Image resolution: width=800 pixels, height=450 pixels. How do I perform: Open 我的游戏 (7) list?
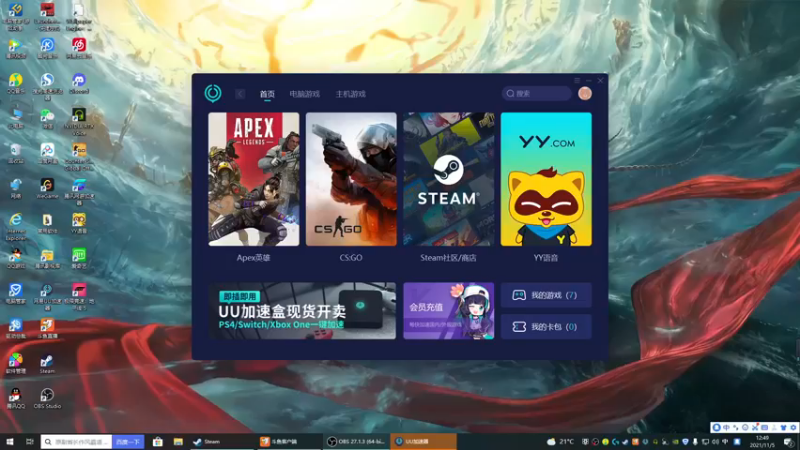click(546, 295)
